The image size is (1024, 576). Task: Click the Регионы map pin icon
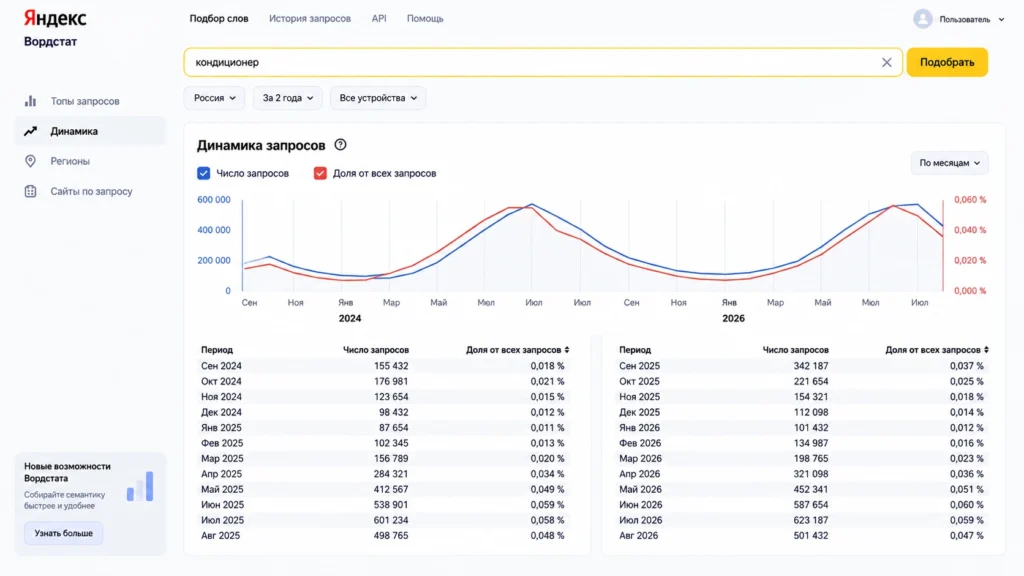31,161
